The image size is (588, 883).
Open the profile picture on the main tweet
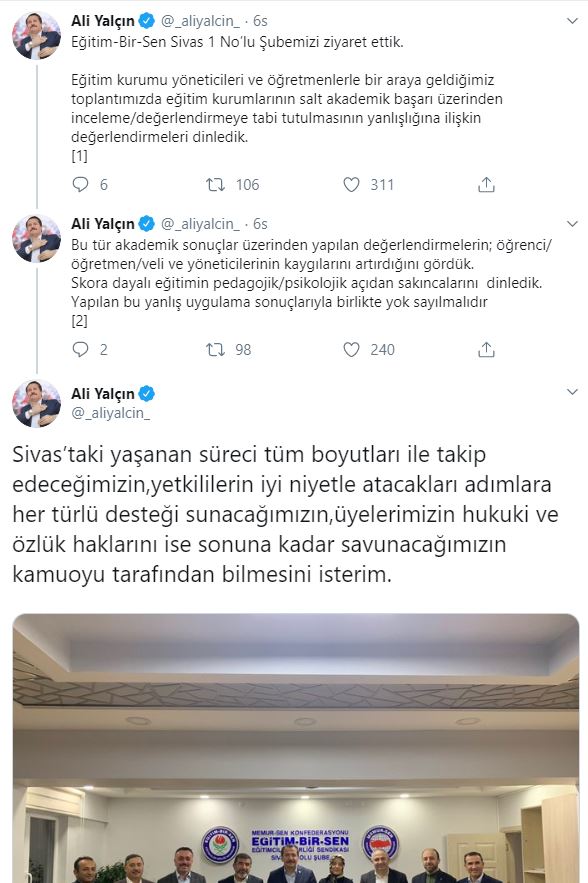[x=37, y=403]
